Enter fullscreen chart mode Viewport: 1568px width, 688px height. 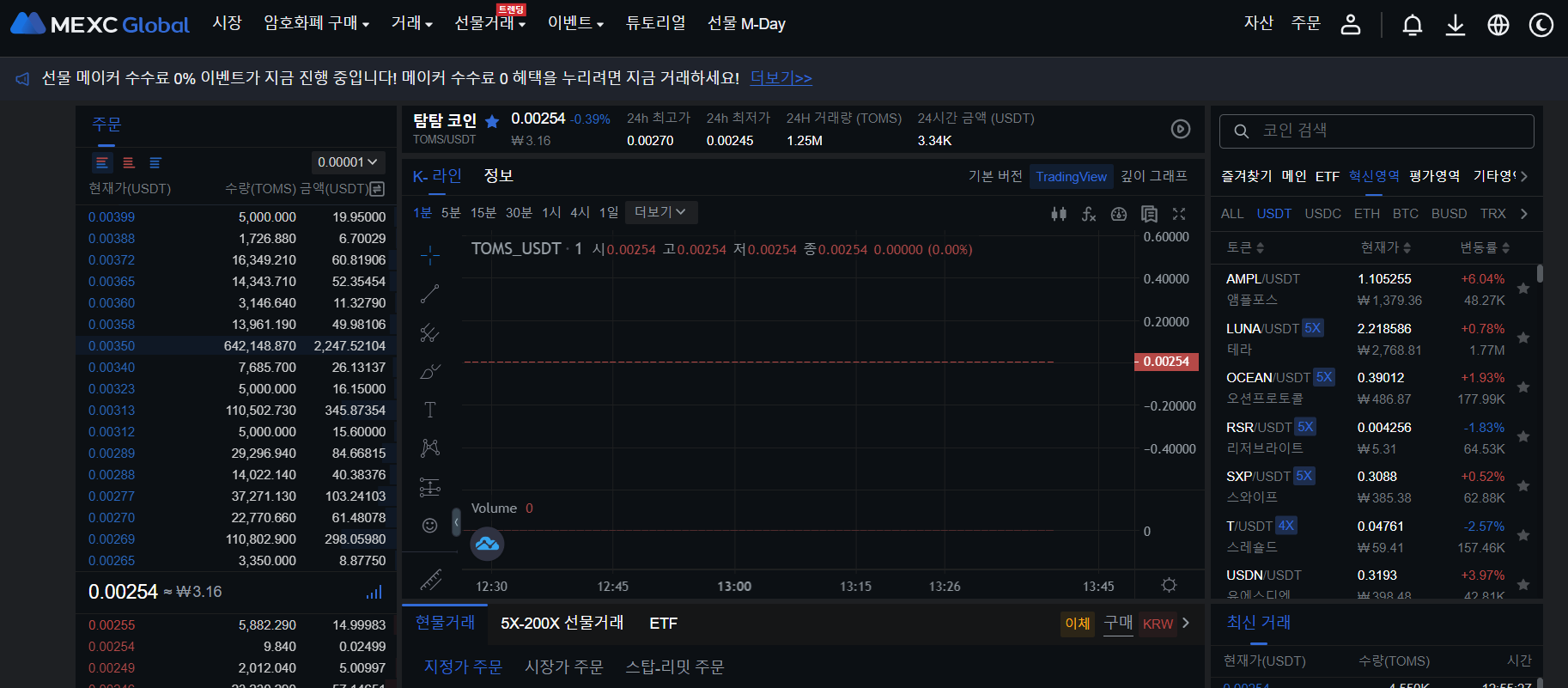[1179, 214]
